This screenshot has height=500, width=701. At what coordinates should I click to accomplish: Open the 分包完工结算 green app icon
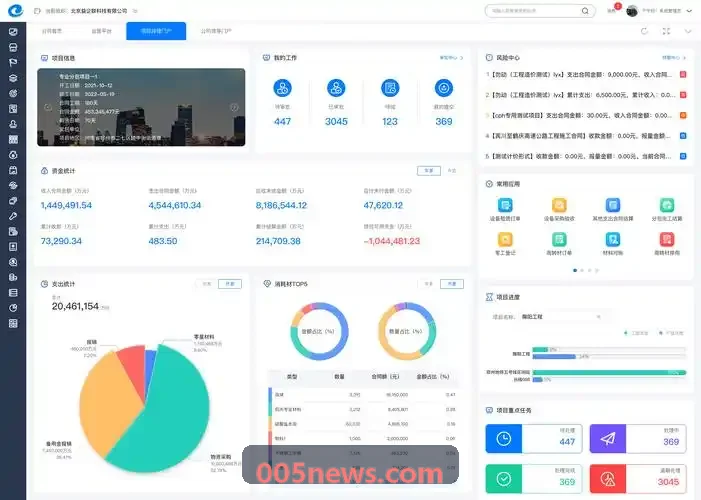click(x=667, y=205)
